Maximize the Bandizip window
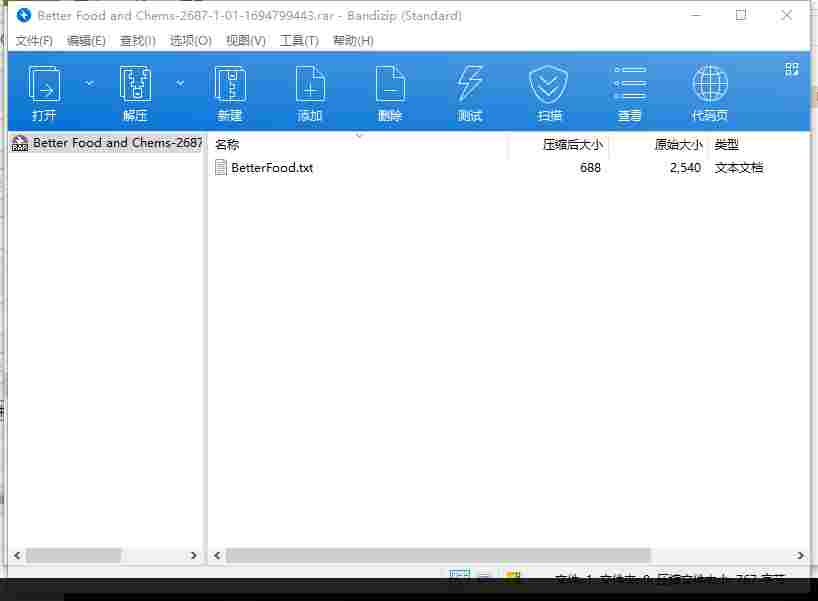The width and height of the screenshot is (818, 601). pyautogui.click(x=741, y=16)
